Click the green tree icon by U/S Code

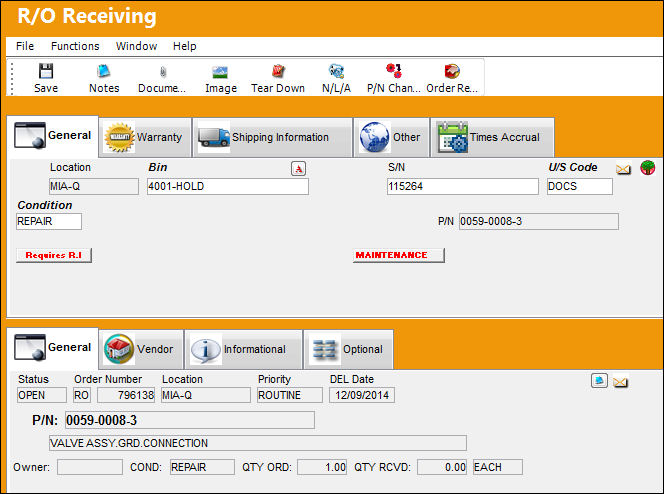pos(647,168)
